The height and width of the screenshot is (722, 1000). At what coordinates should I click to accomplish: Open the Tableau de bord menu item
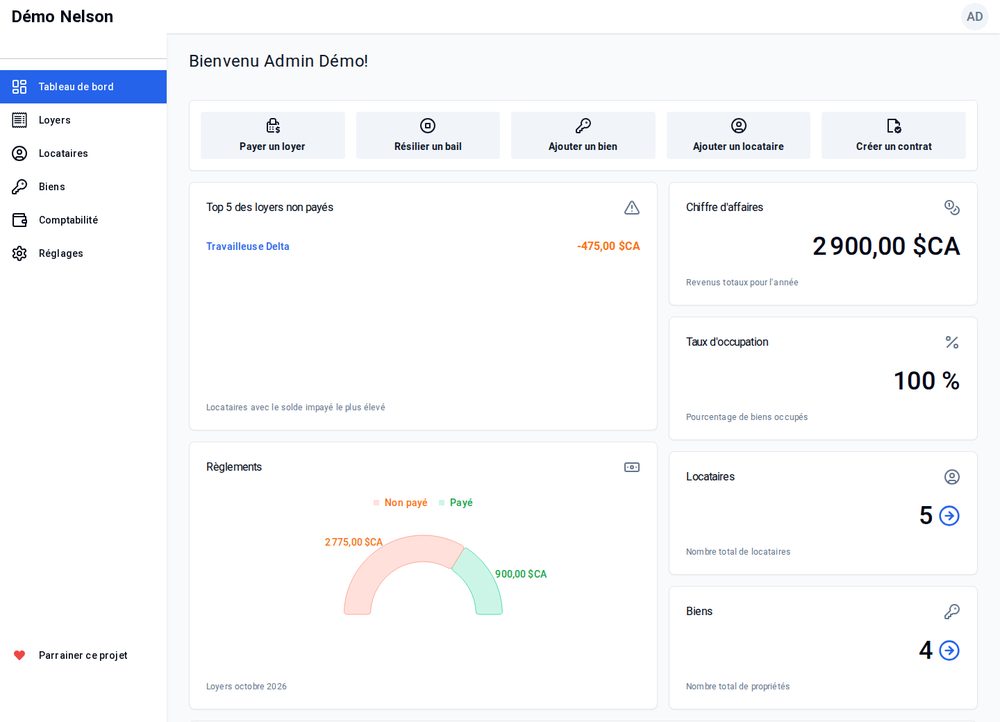pyautogui.click(x=84, y=87)
